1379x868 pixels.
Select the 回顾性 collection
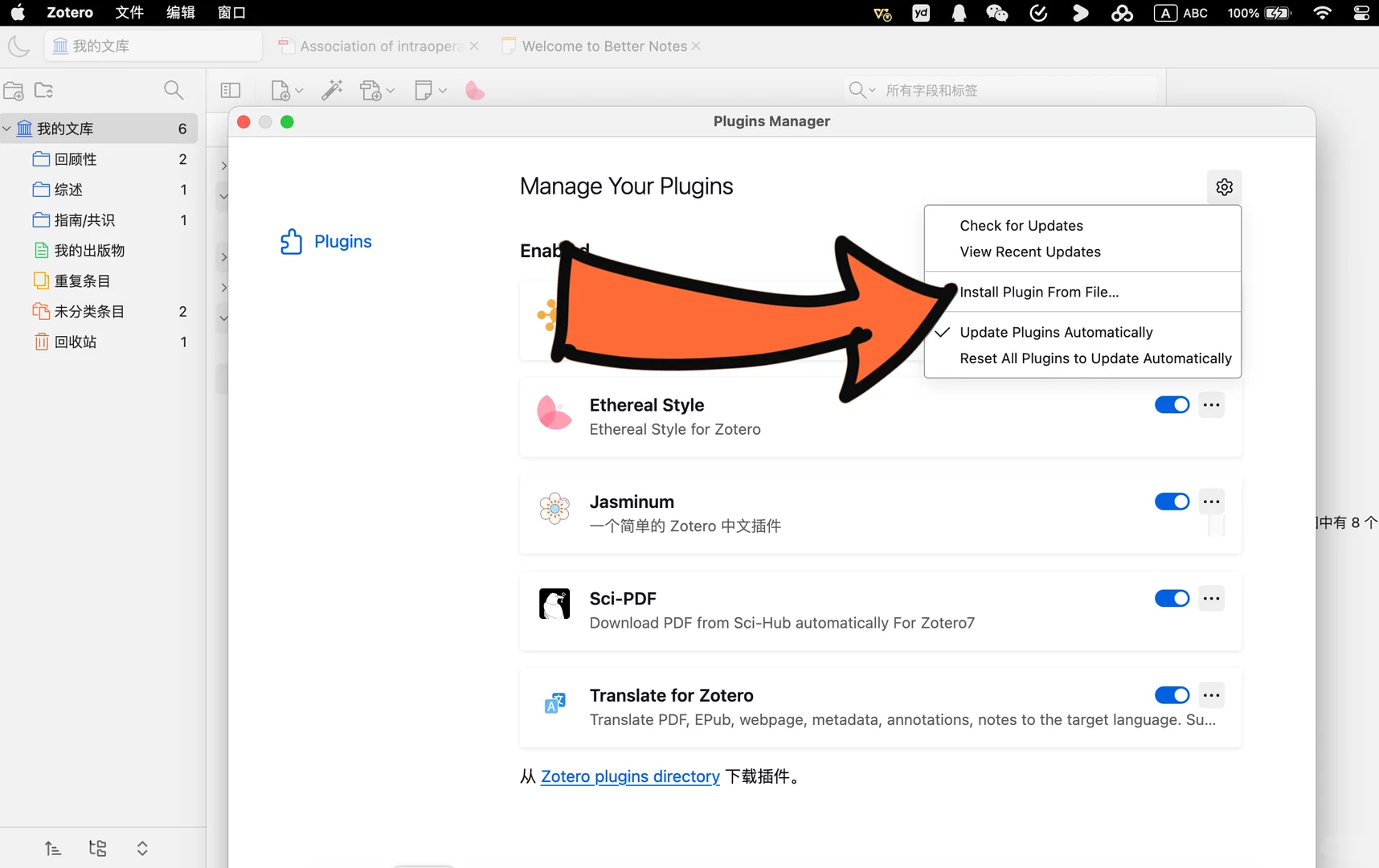(99, 159)
